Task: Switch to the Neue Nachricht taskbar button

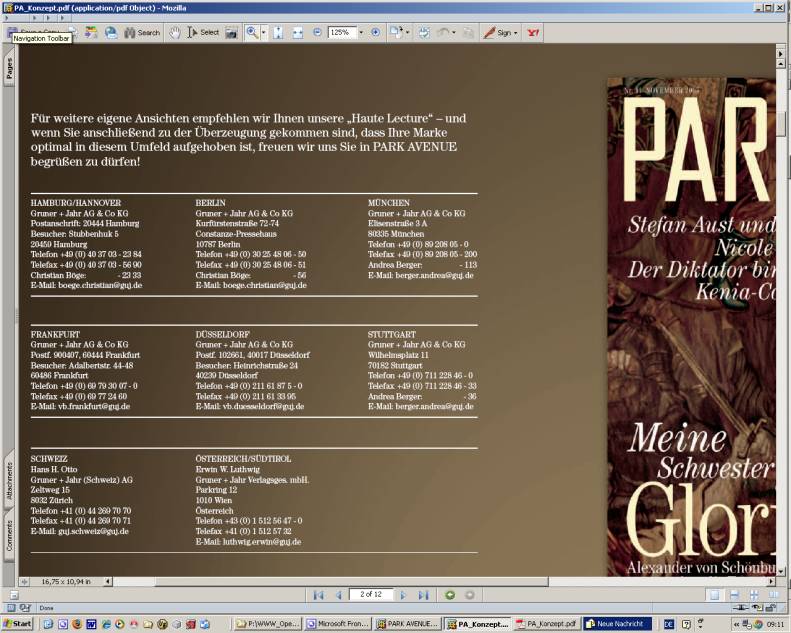Action: pyautogui.click(x=617, y=624)
